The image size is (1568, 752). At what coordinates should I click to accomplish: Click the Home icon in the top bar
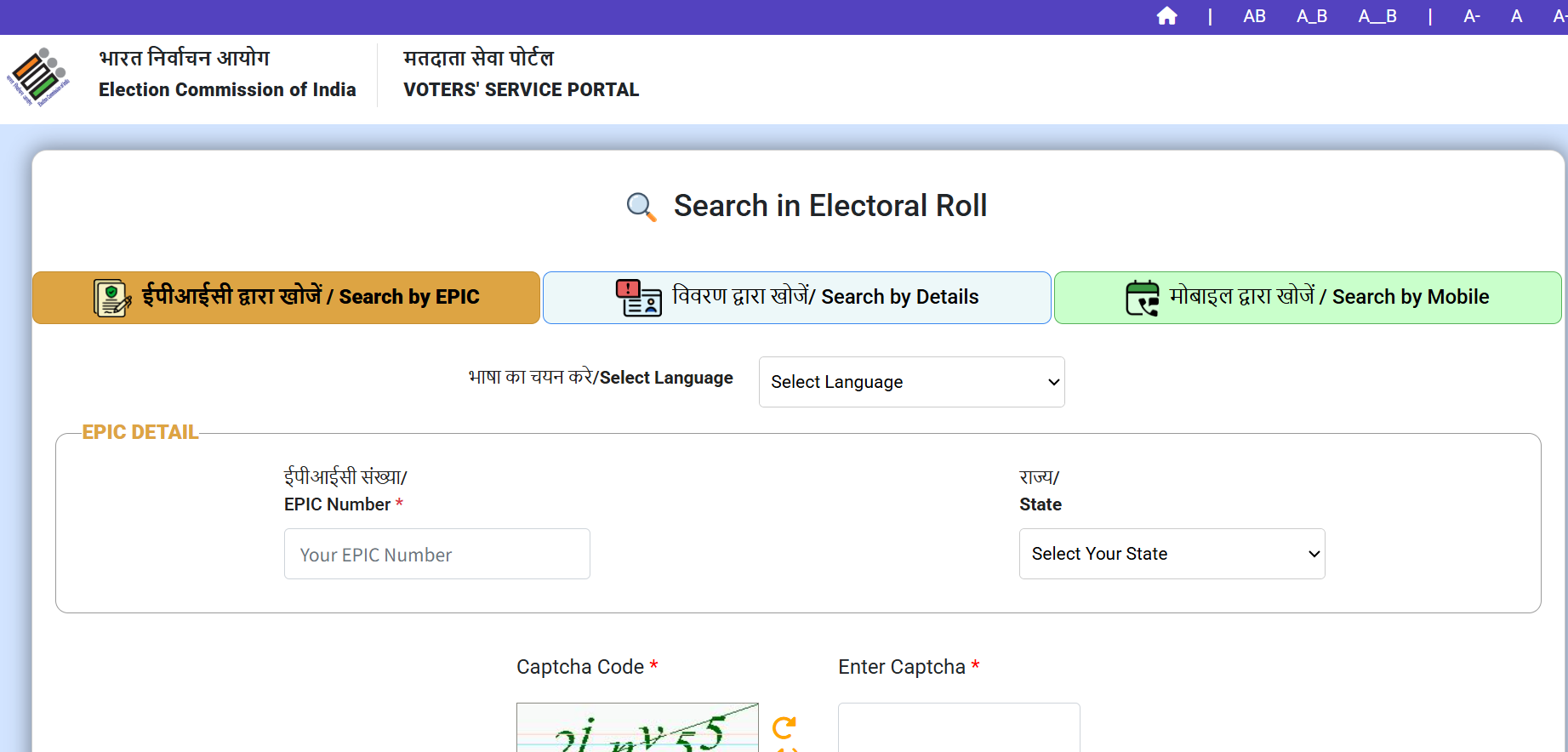[1166, 16]
